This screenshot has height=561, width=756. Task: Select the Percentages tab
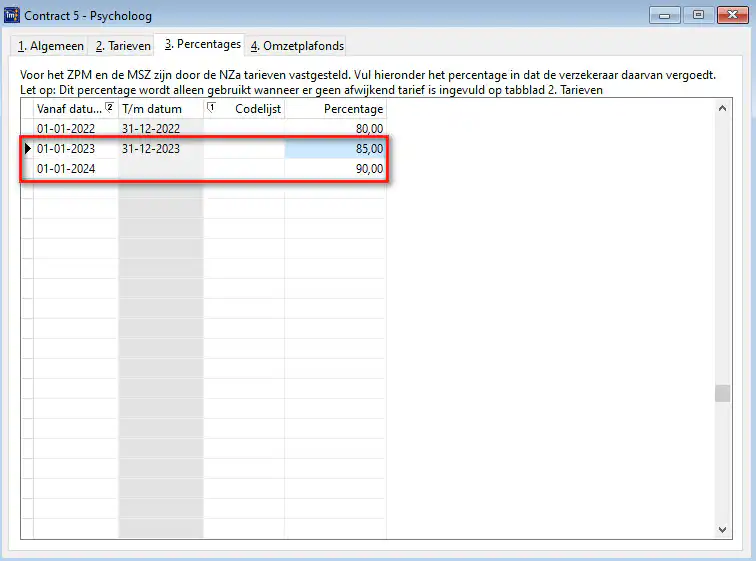coord(202,45)
